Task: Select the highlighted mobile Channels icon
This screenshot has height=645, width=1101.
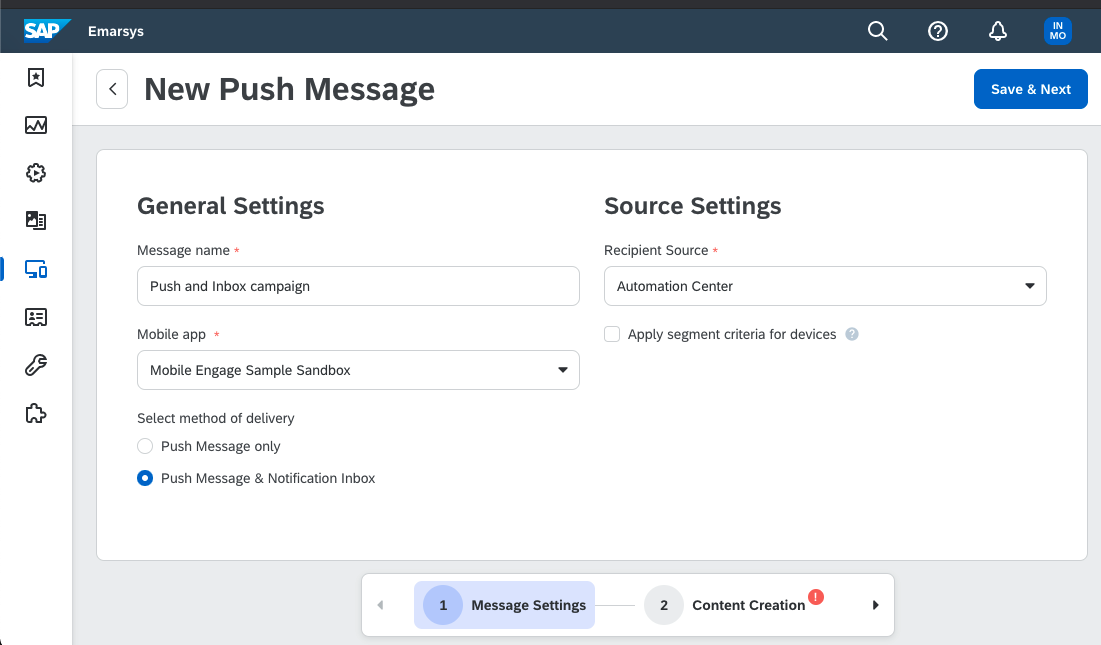Action: click(35, 269)
